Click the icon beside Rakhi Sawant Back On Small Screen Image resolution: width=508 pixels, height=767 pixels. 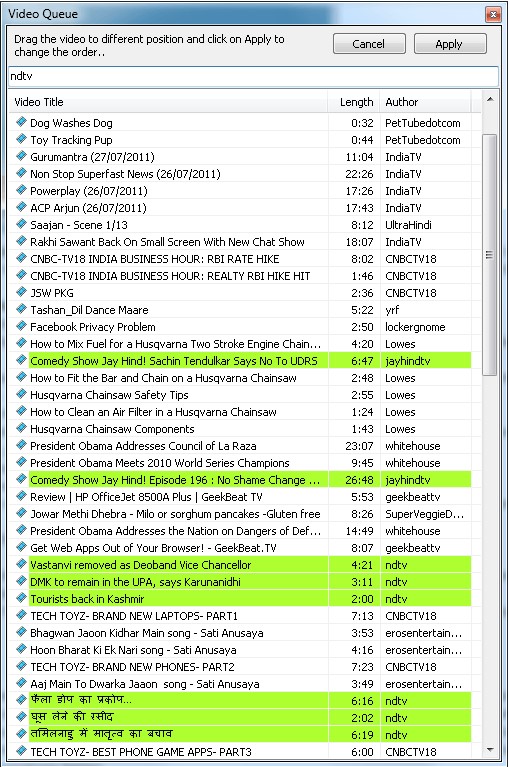(x=21, y=241)
